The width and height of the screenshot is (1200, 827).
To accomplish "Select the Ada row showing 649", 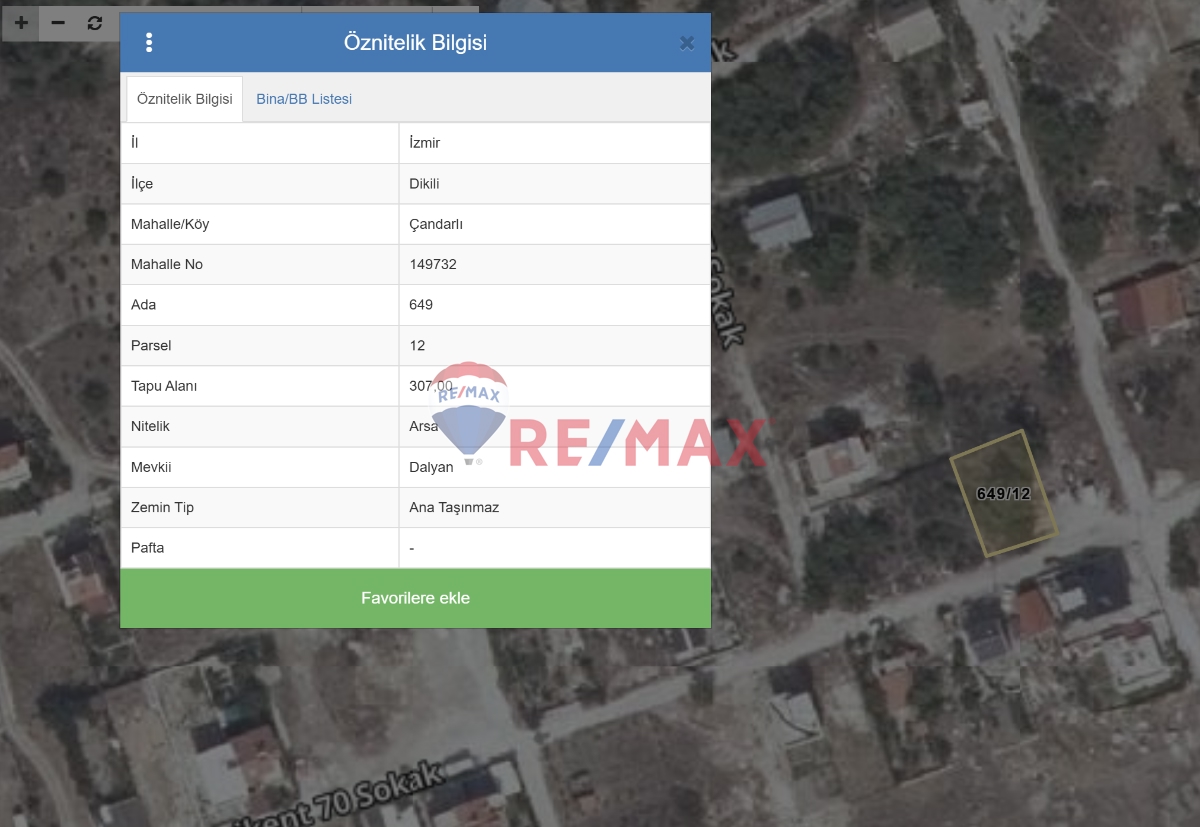I will [x=420, y=305].
